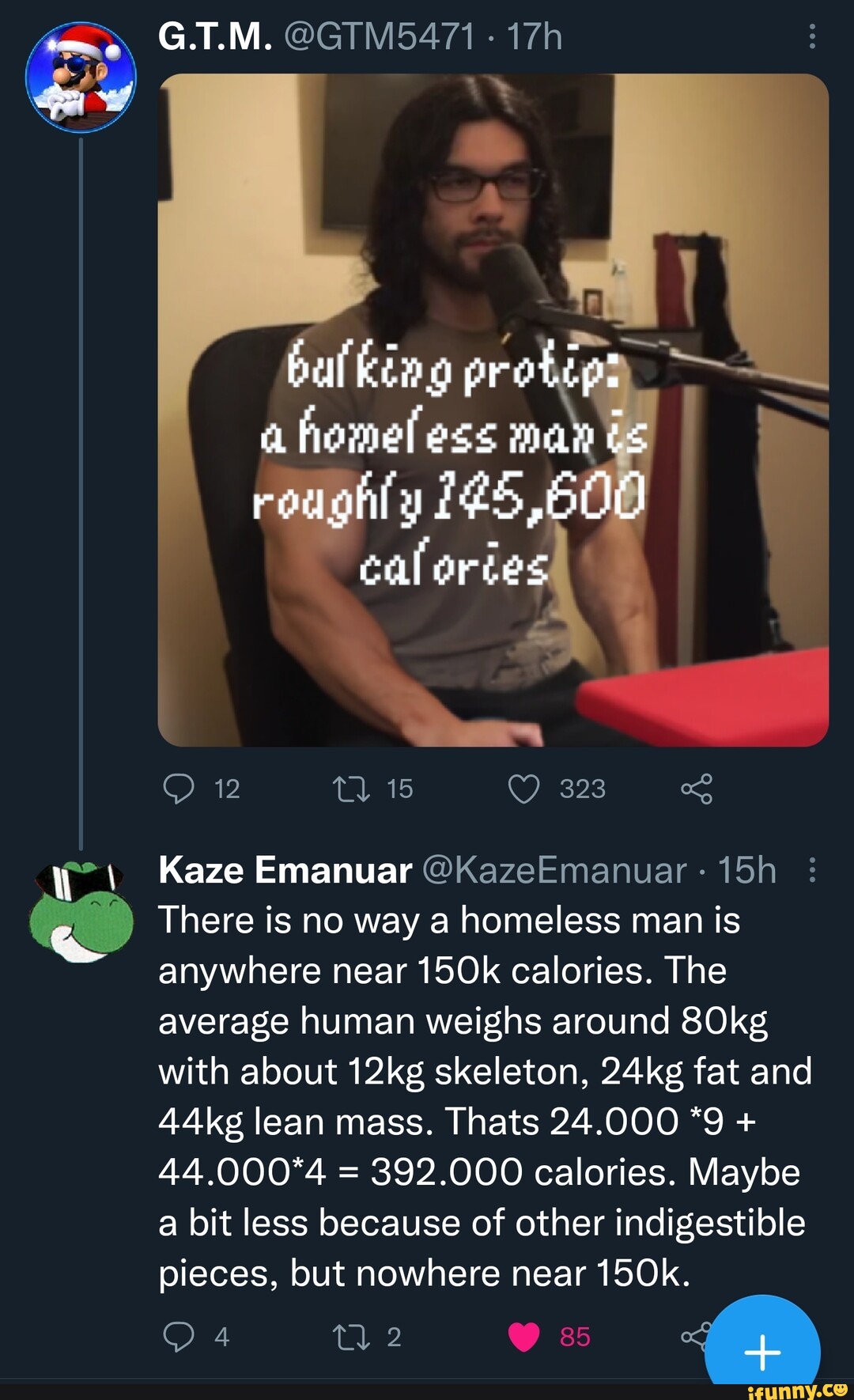Like G.T.M.'s tweet with 323 likes
Image resolution: width=854 pixels, height=1400 pixels.
[523, 789]
